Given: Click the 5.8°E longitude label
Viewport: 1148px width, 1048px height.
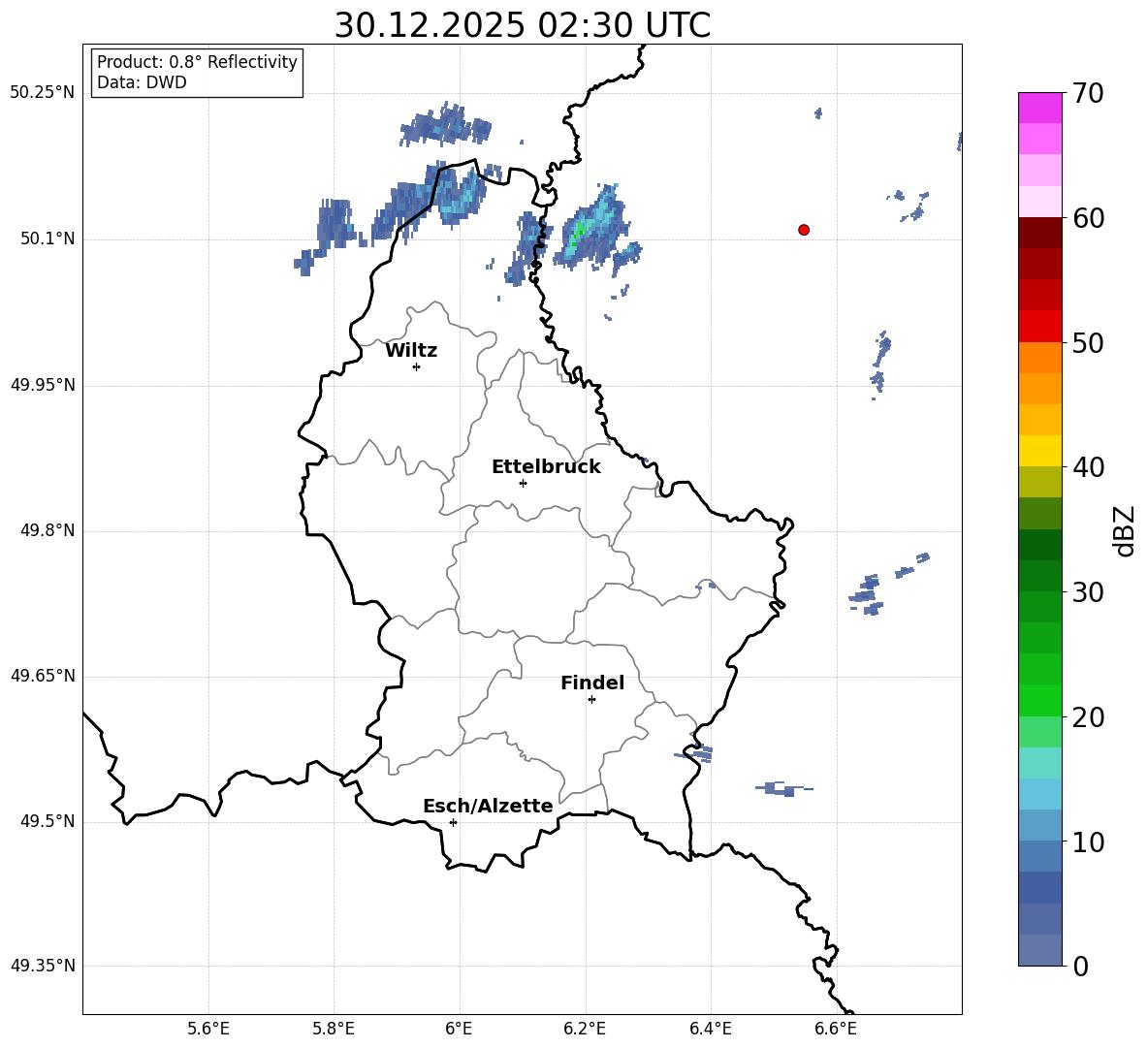Looking at the screenshot, I should pos(334,1029).
